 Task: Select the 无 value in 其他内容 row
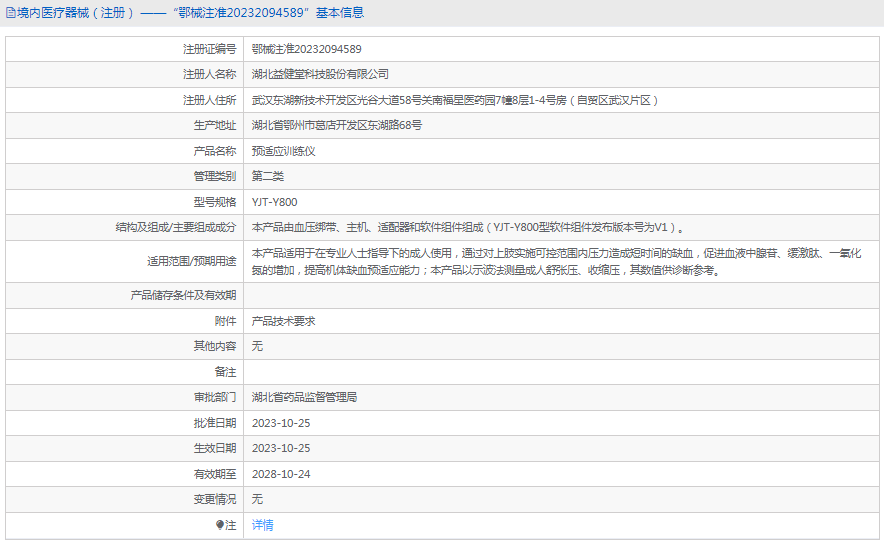tap(257, 346)
